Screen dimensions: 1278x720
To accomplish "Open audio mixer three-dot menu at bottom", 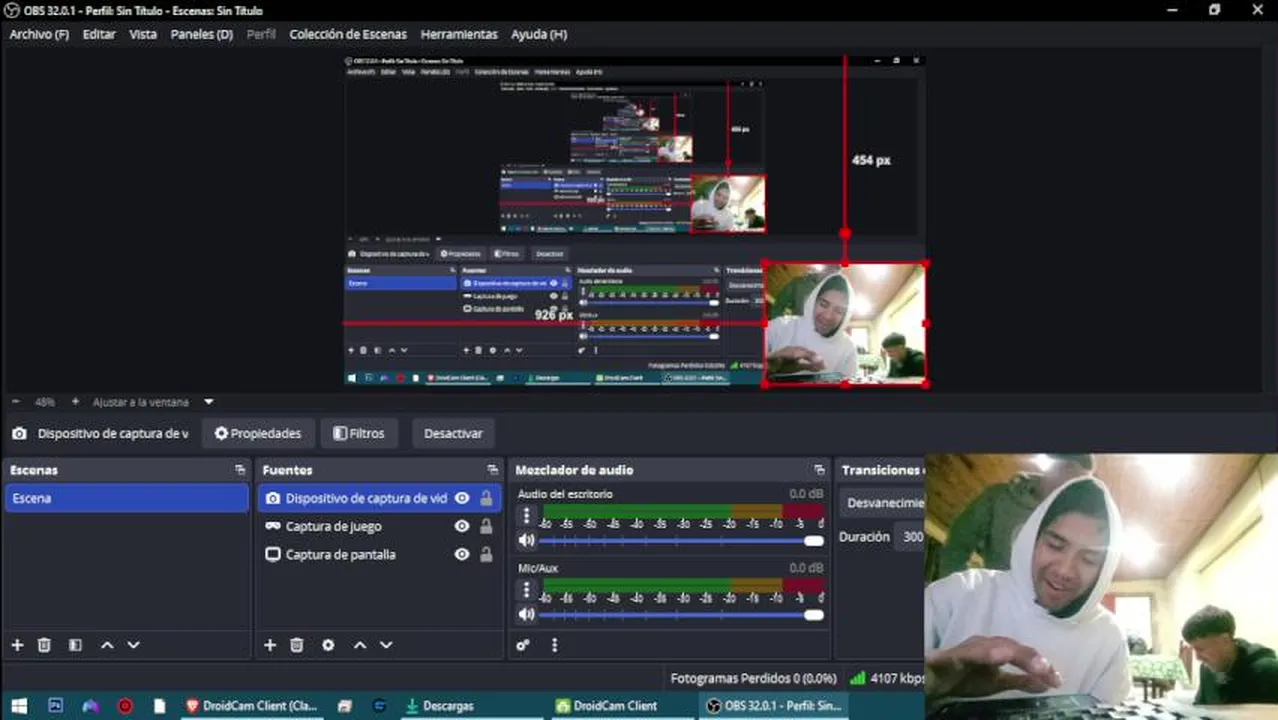I will click(554, 645).
